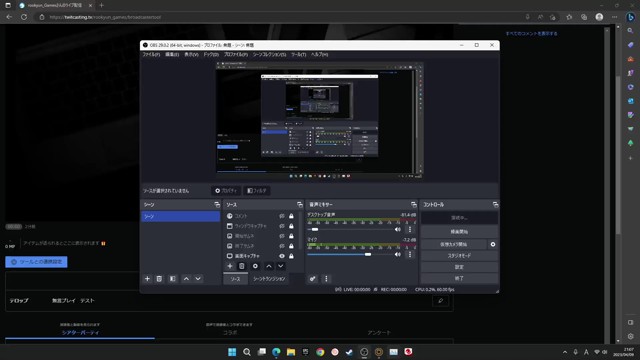The height and width of the screenshot is (360, 640).
Task: Open OBS Studio from Windows taskbar
Action: click(364, 352)
